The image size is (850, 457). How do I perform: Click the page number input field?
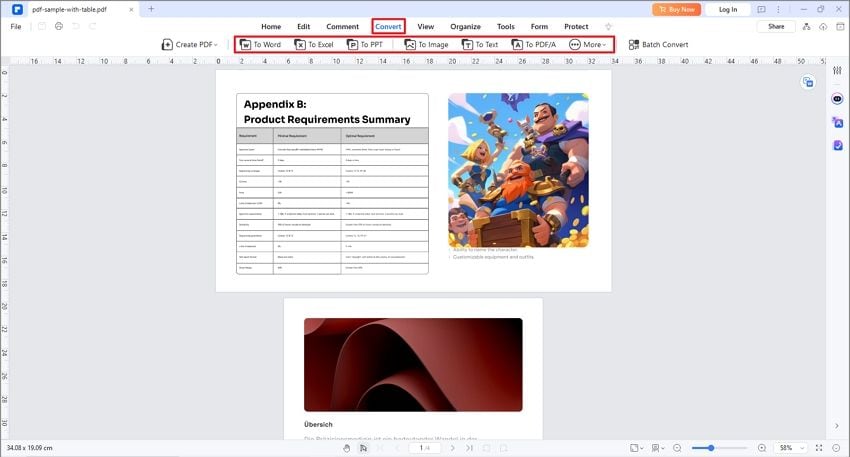click(x=424, y=448)
